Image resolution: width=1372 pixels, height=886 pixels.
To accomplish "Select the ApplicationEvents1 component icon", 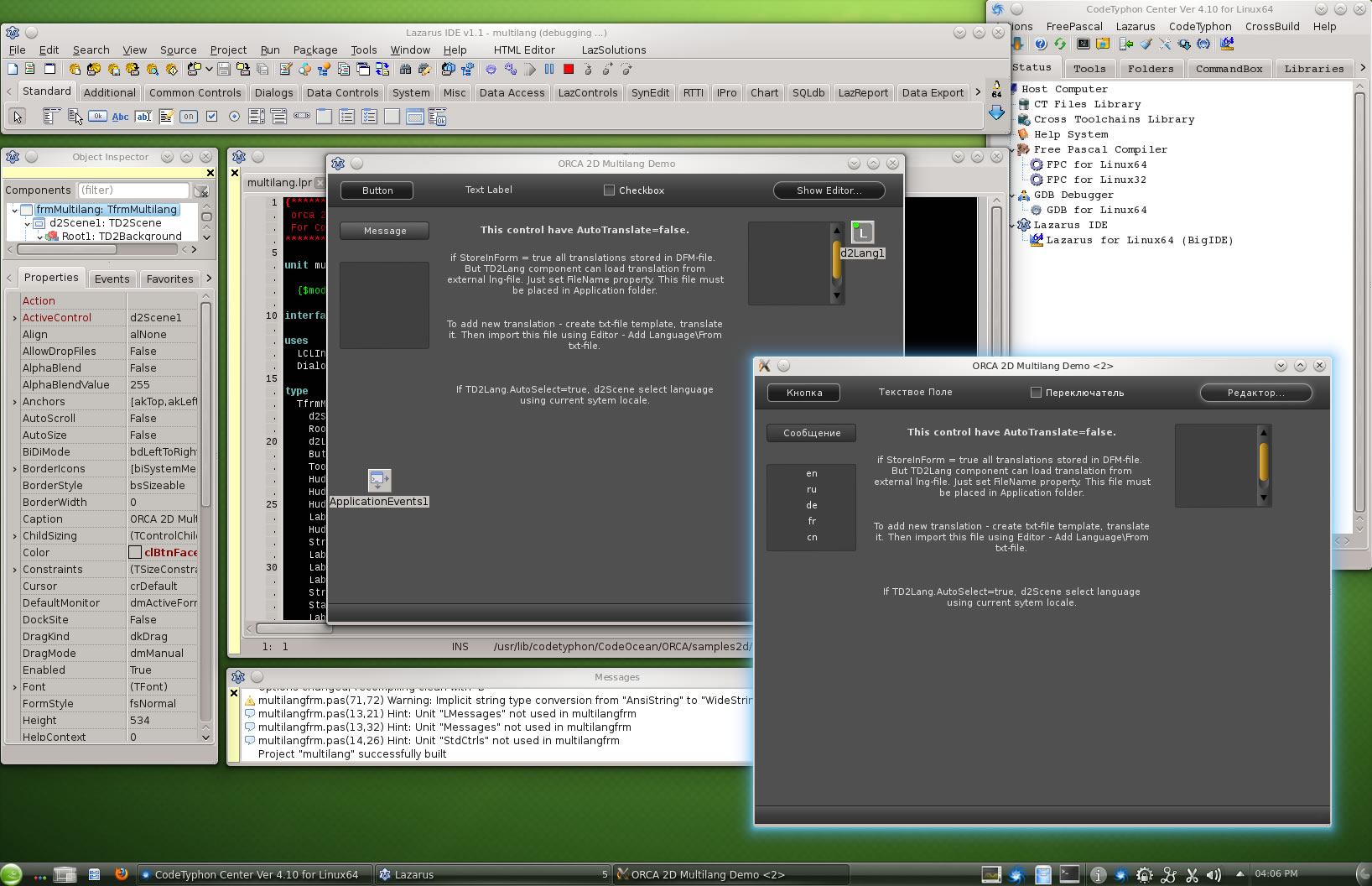I will (379, 480).
